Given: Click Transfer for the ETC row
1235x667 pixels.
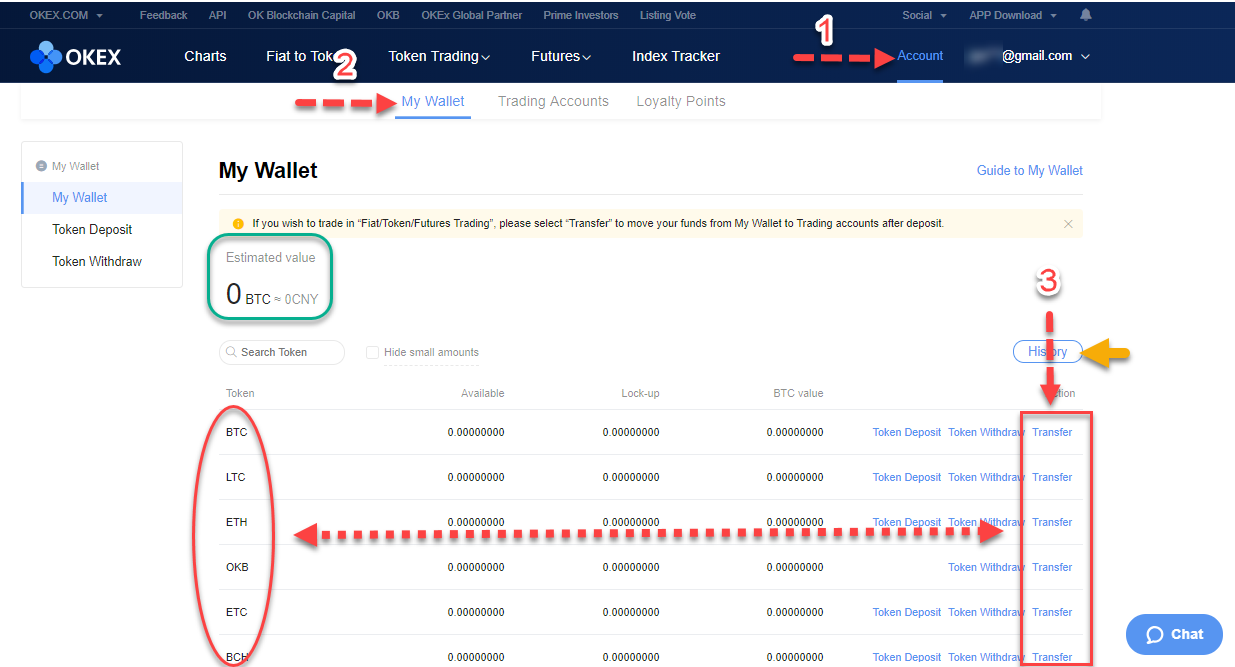Looking at the screenshot, I should [1052, 612].
